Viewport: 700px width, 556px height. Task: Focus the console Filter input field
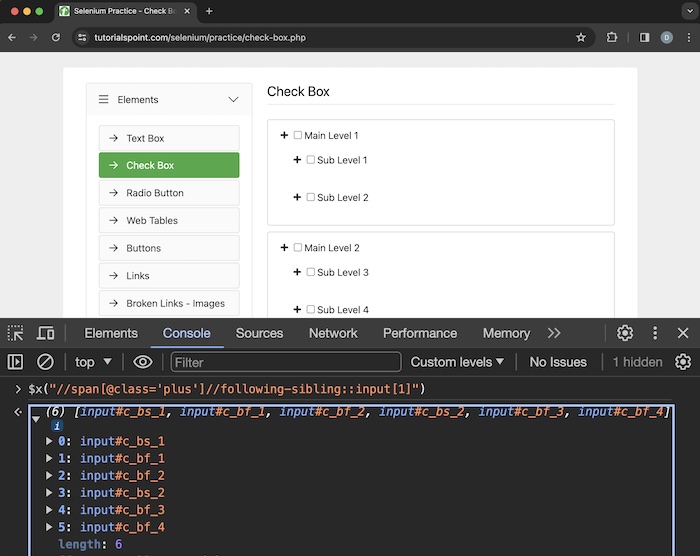click(285, 362)
